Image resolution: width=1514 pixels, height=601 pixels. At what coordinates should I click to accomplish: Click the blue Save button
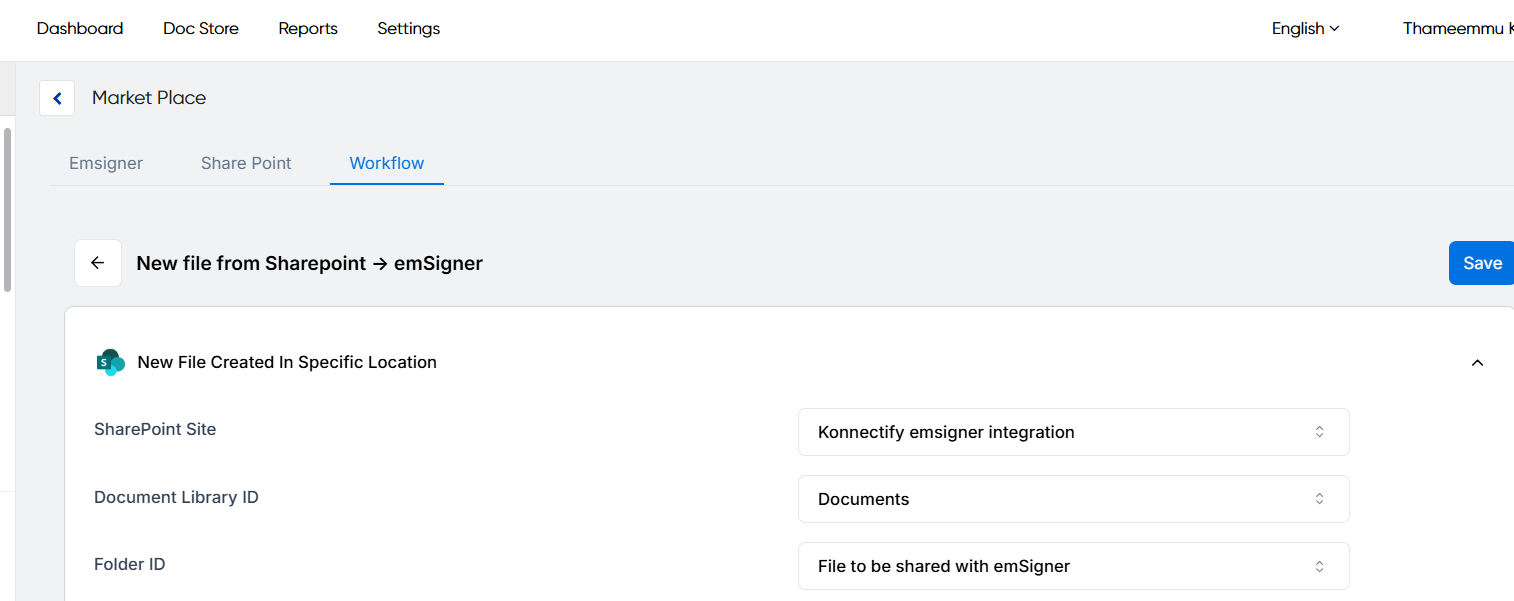1481,263
